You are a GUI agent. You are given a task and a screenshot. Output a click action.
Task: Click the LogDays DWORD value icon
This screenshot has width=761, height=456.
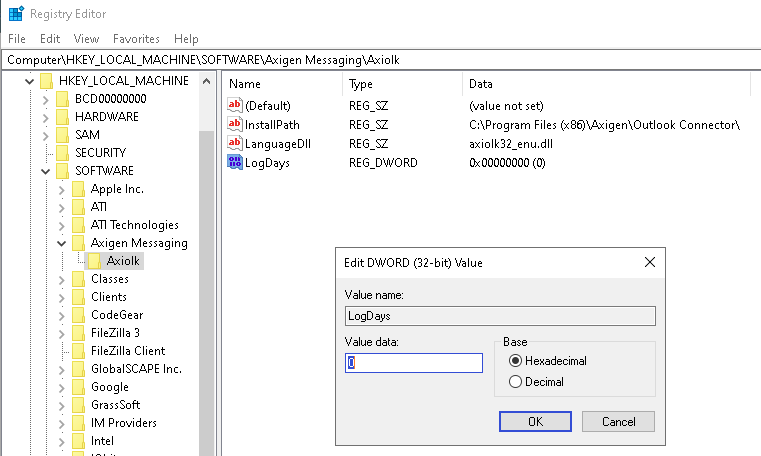point(234,162)
